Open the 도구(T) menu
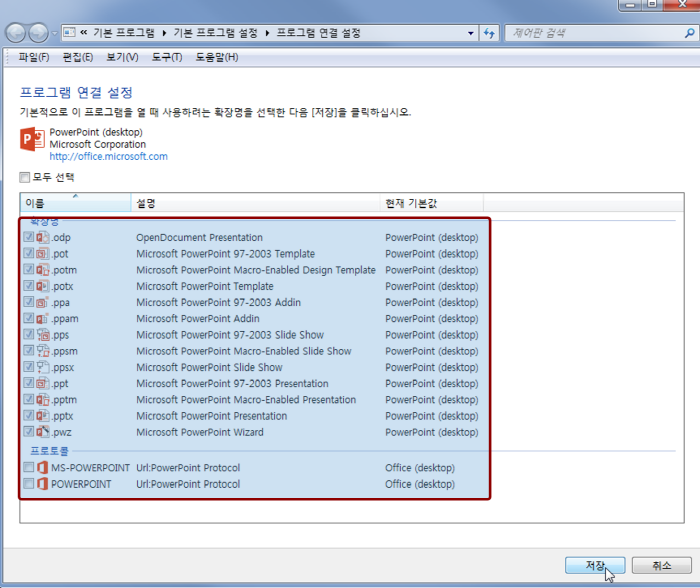Viewport: 700px width, 588px height. (167, 57)
